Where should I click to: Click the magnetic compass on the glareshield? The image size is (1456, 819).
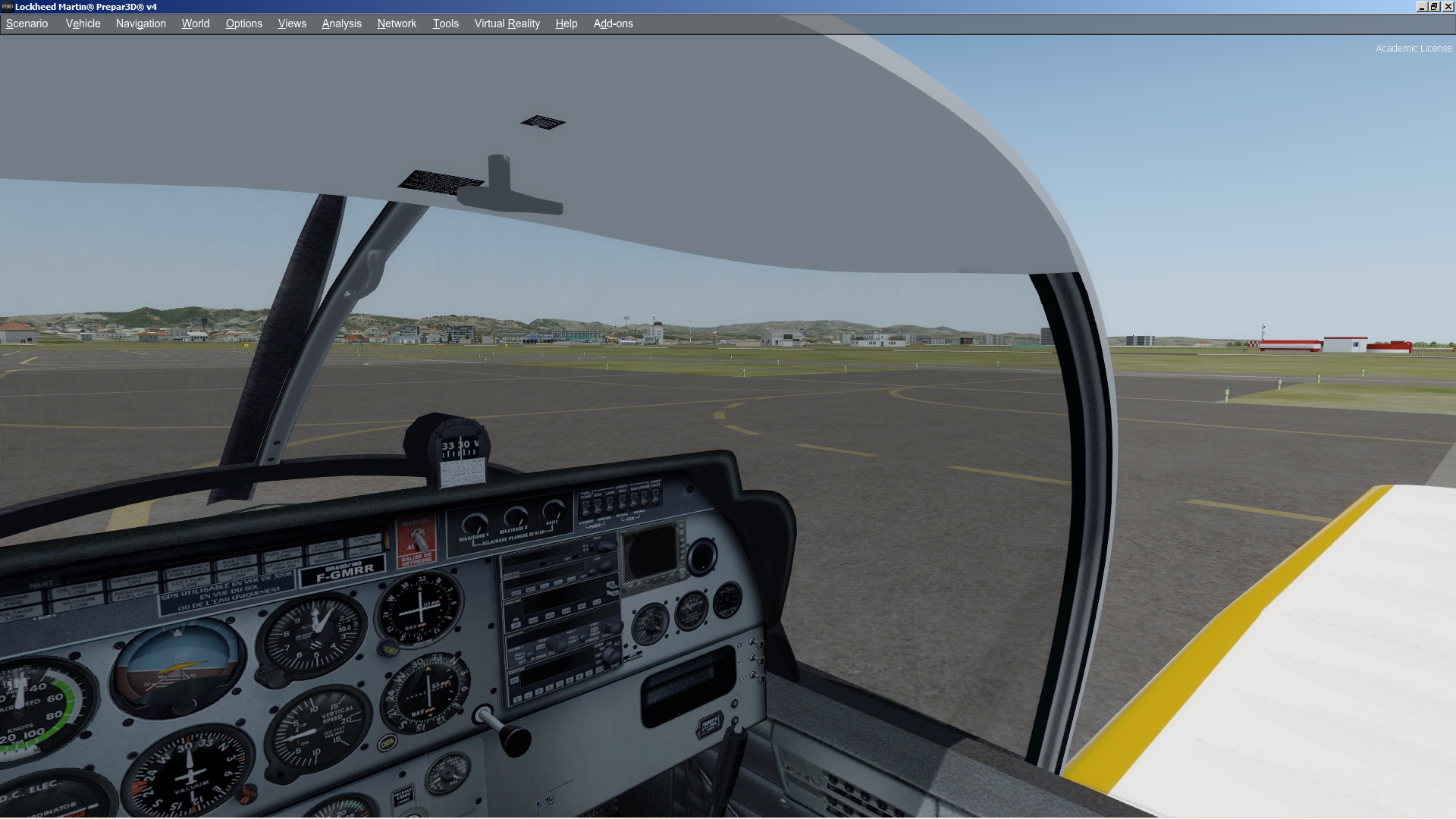[460, 450]
